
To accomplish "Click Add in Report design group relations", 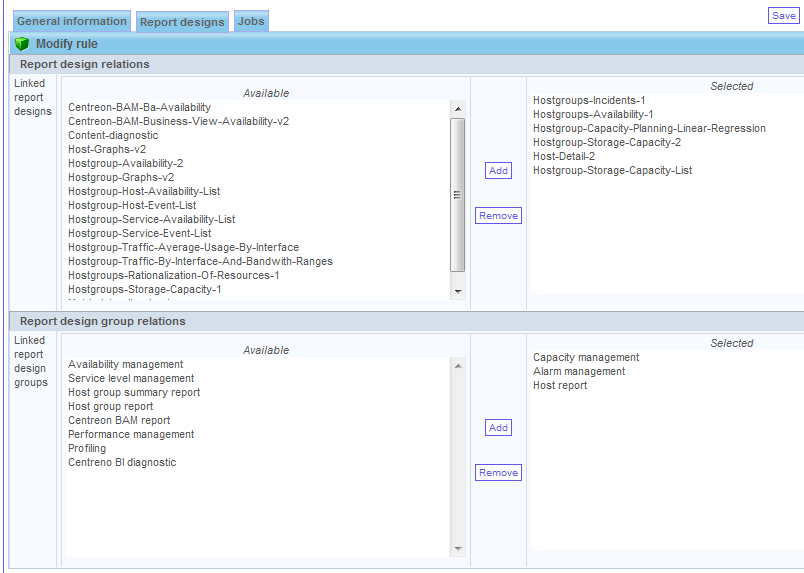I will click(498, 427).
